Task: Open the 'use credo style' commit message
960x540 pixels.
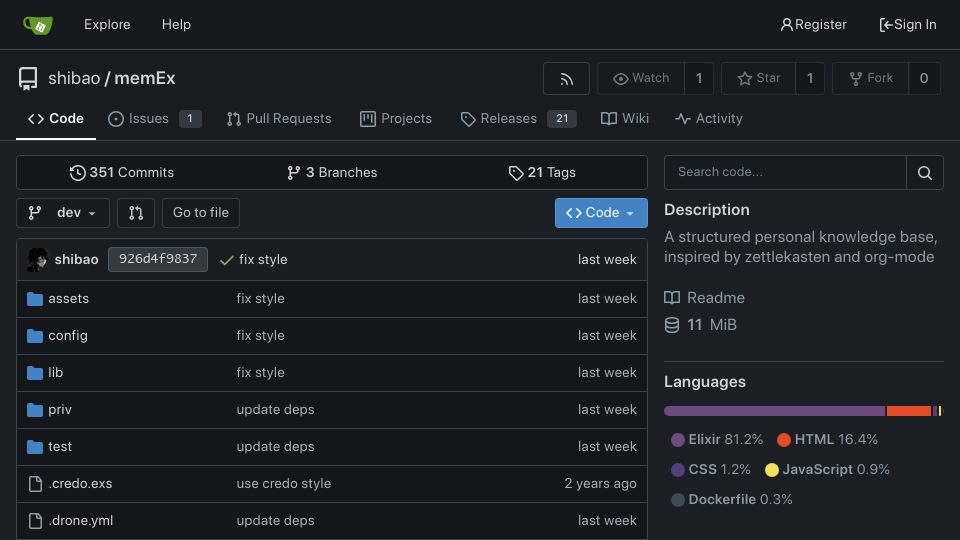Action: click(x=283, y=484)
